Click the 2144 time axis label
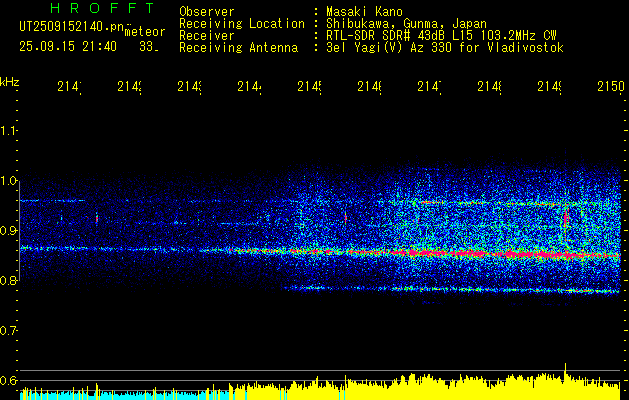This screenshot has height=400, width=629. [x=250, y=87]
